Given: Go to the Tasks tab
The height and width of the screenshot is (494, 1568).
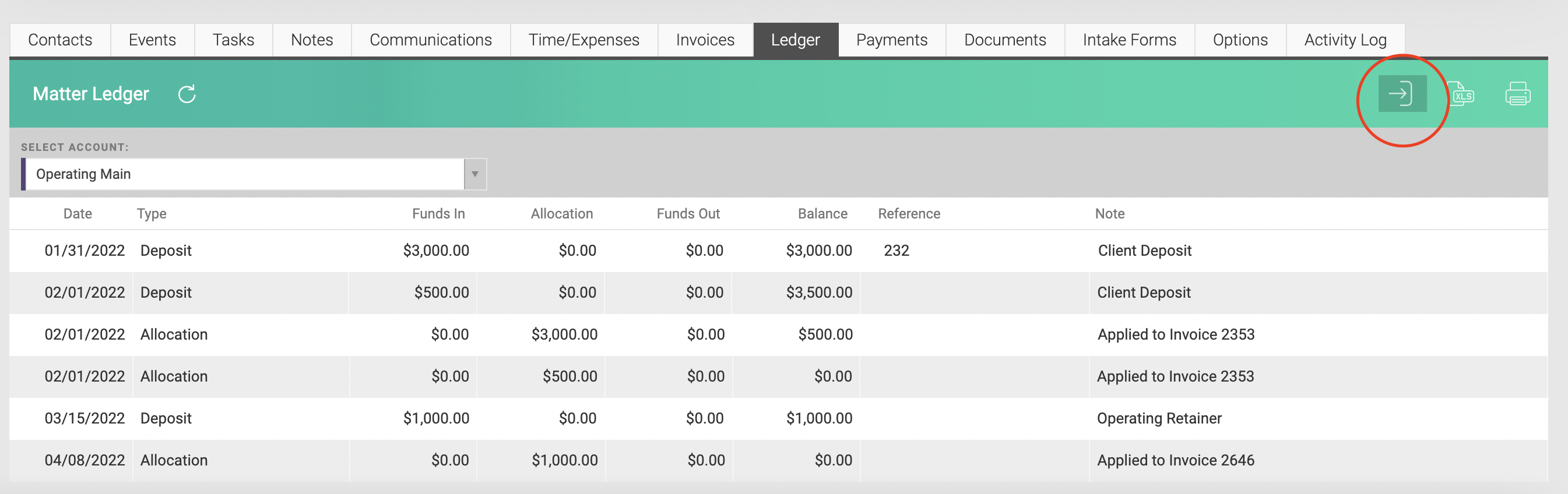Looking at the screenshot, I should pos(233,40).
